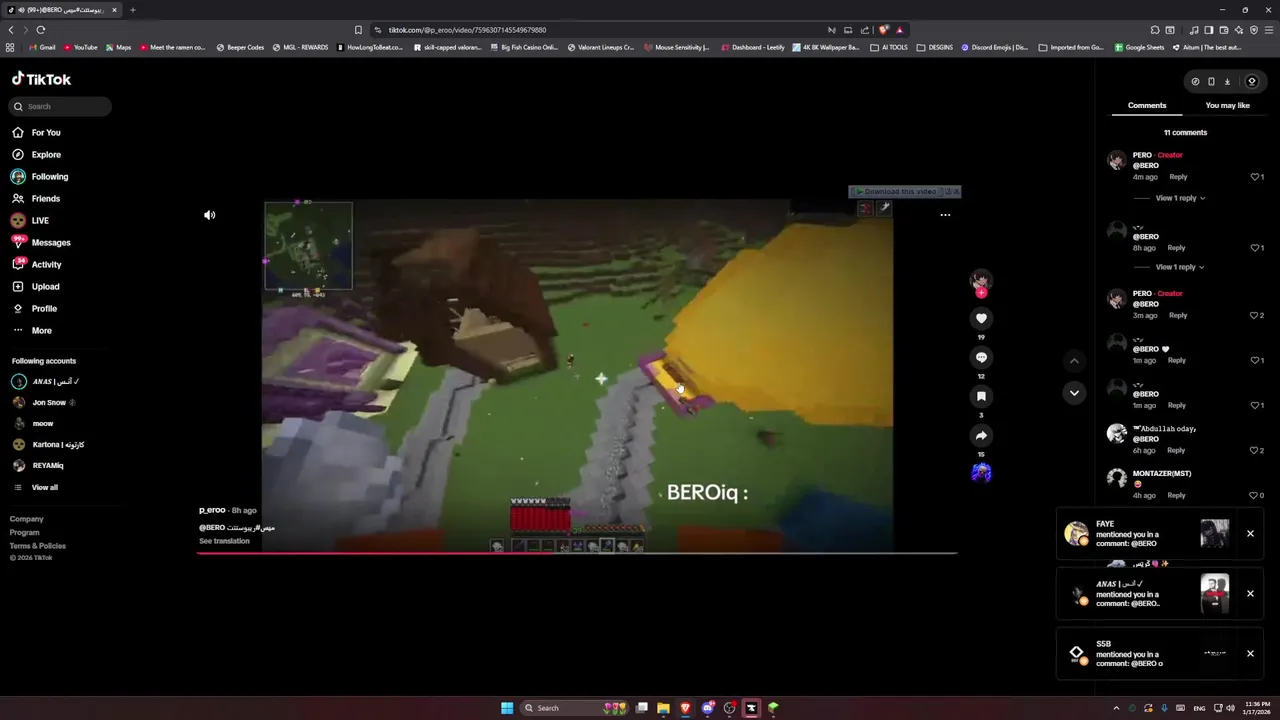This screenshot has height=720, width=1280.
Task: Reply to Abdullah oday's comment
Action: pyautogui.click(x=1176, y=450)
